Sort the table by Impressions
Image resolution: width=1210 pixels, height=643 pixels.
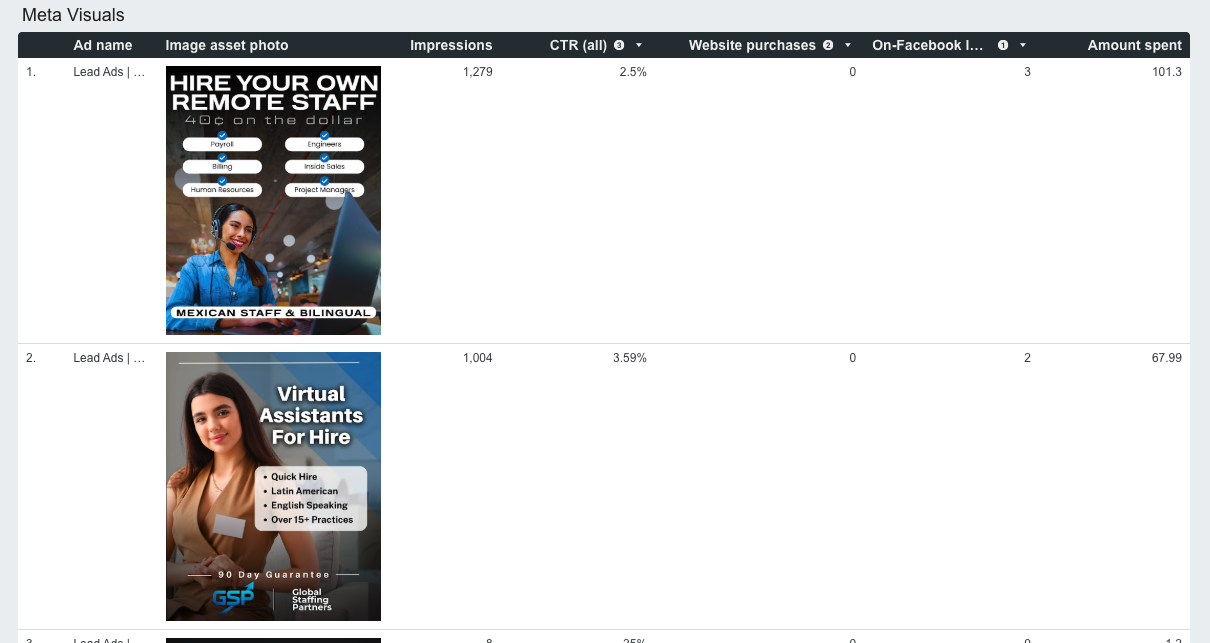[x=451, y=45]
